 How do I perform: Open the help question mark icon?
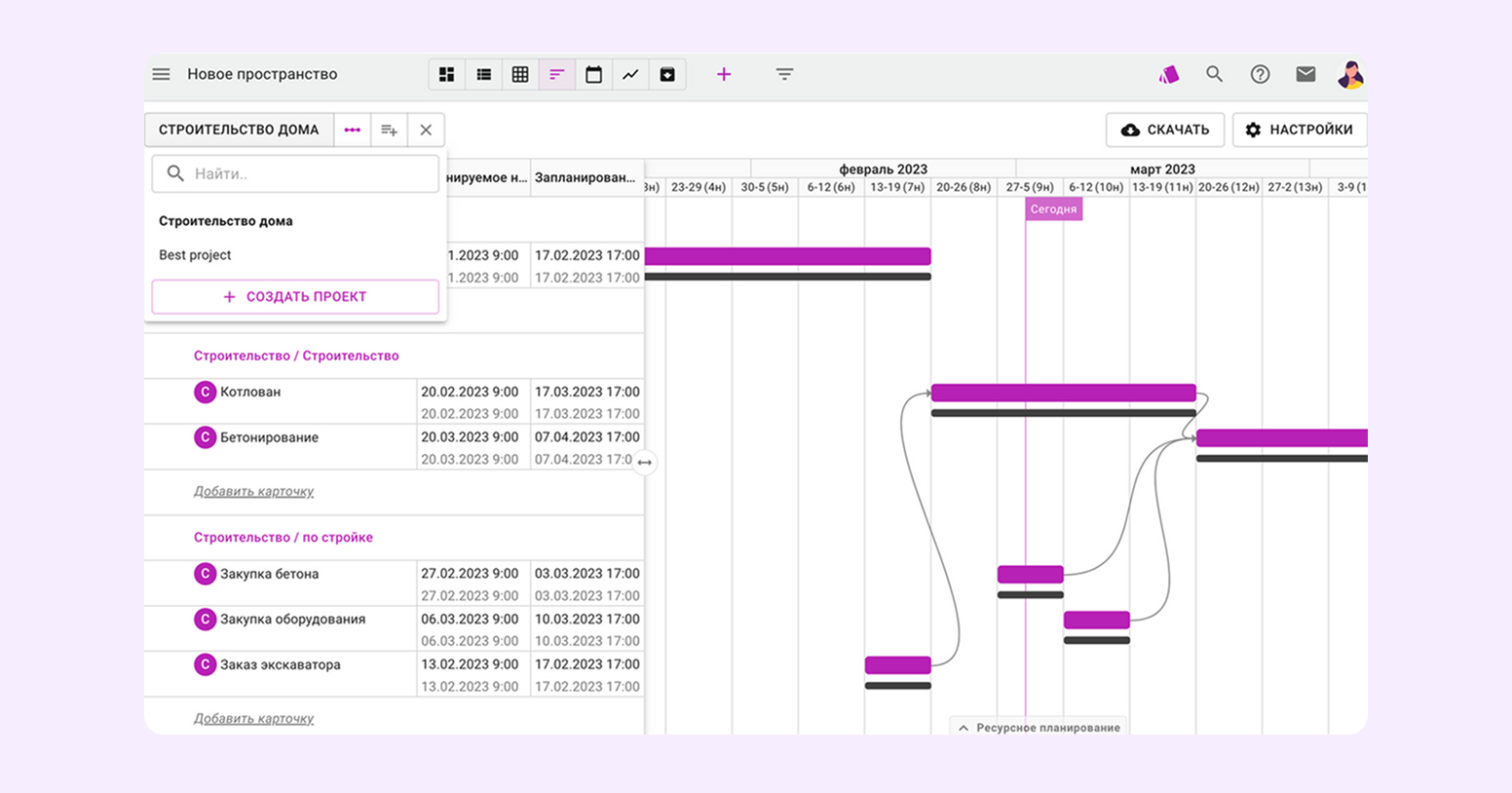click(x=1260, y=74)
